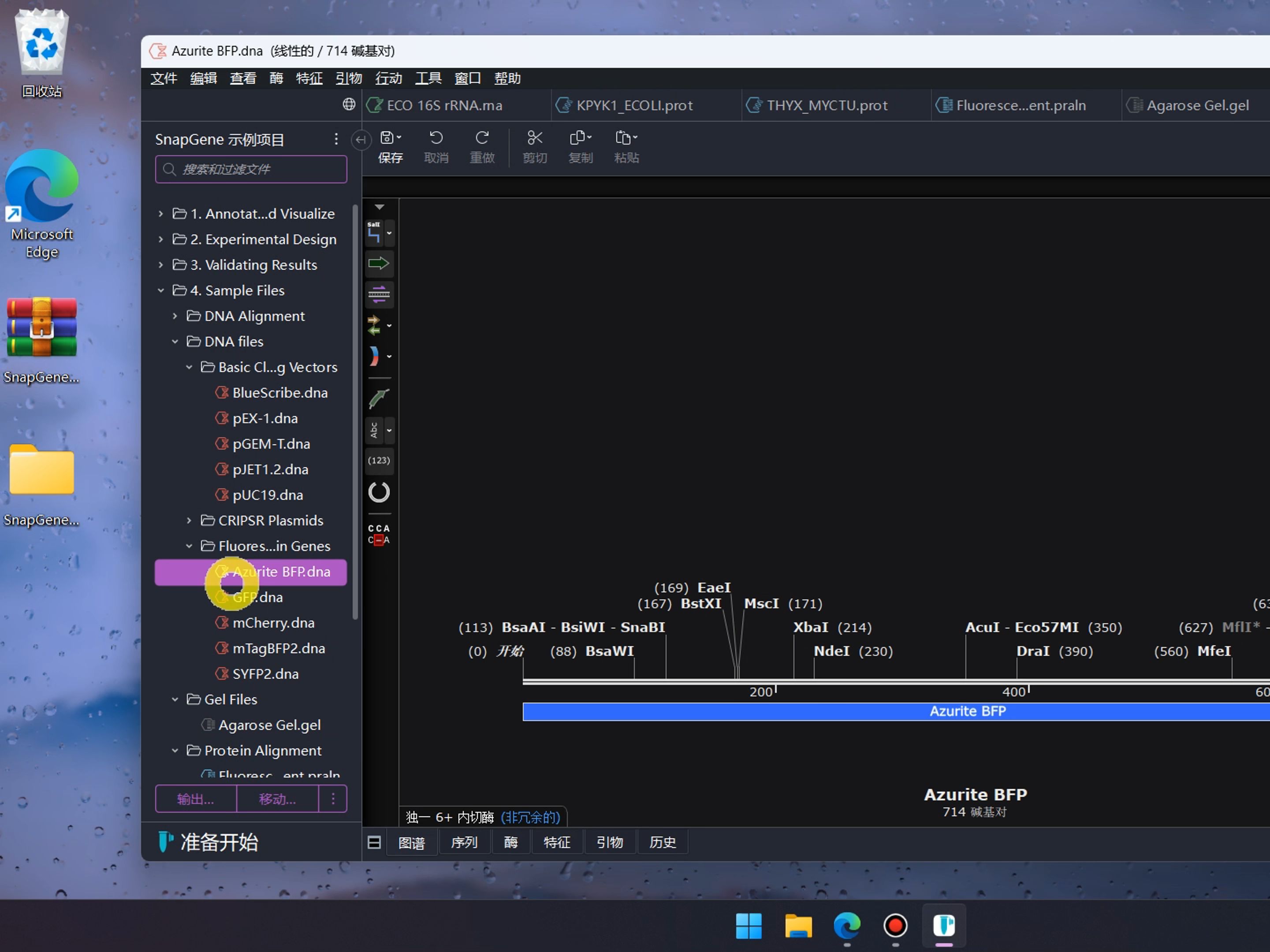Click the 非冗余的 enzyme set link
The height and width of the screenshot is (952, 1270).
click(x=530, y=817)
